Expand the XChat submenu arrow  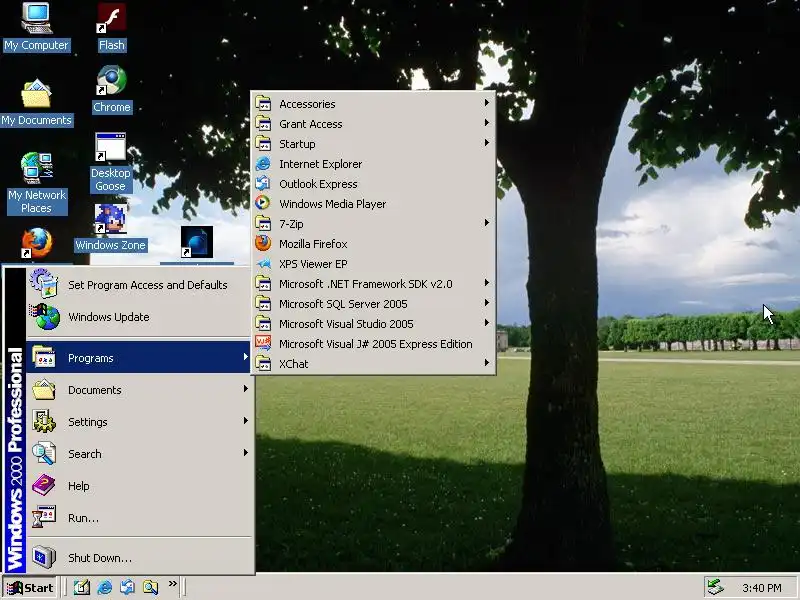pyautogui.click(x=487, y=363)
